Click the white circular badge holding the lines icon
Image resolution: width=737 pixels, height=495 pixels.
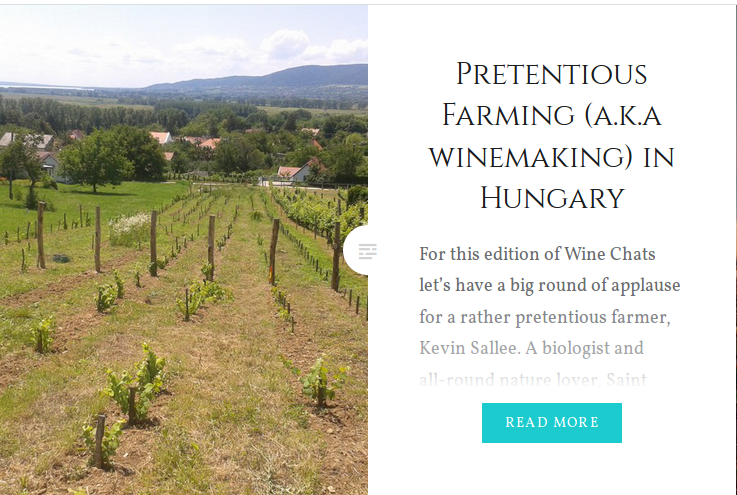tap(356, 250)
